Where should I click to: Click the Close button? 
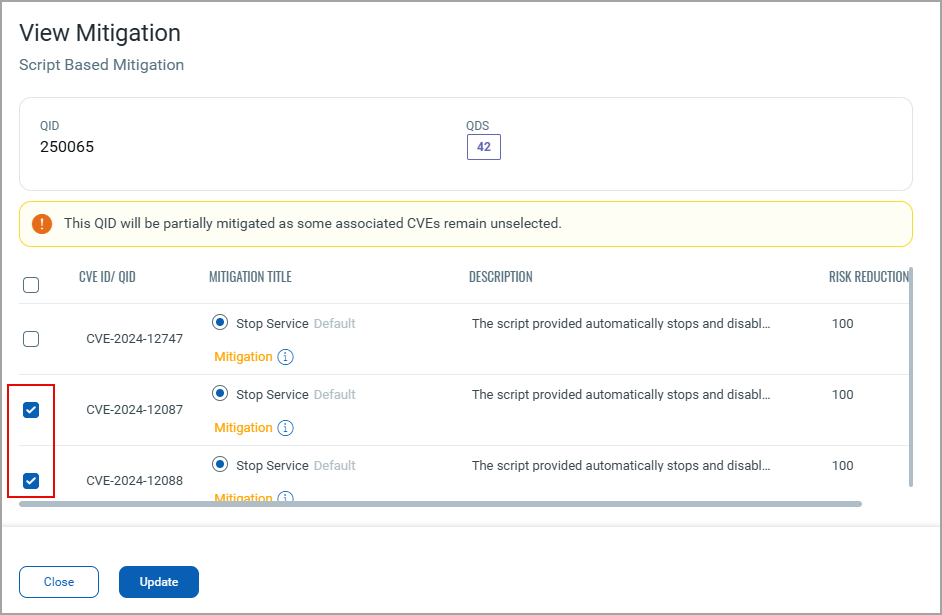[x=59, y=582]
